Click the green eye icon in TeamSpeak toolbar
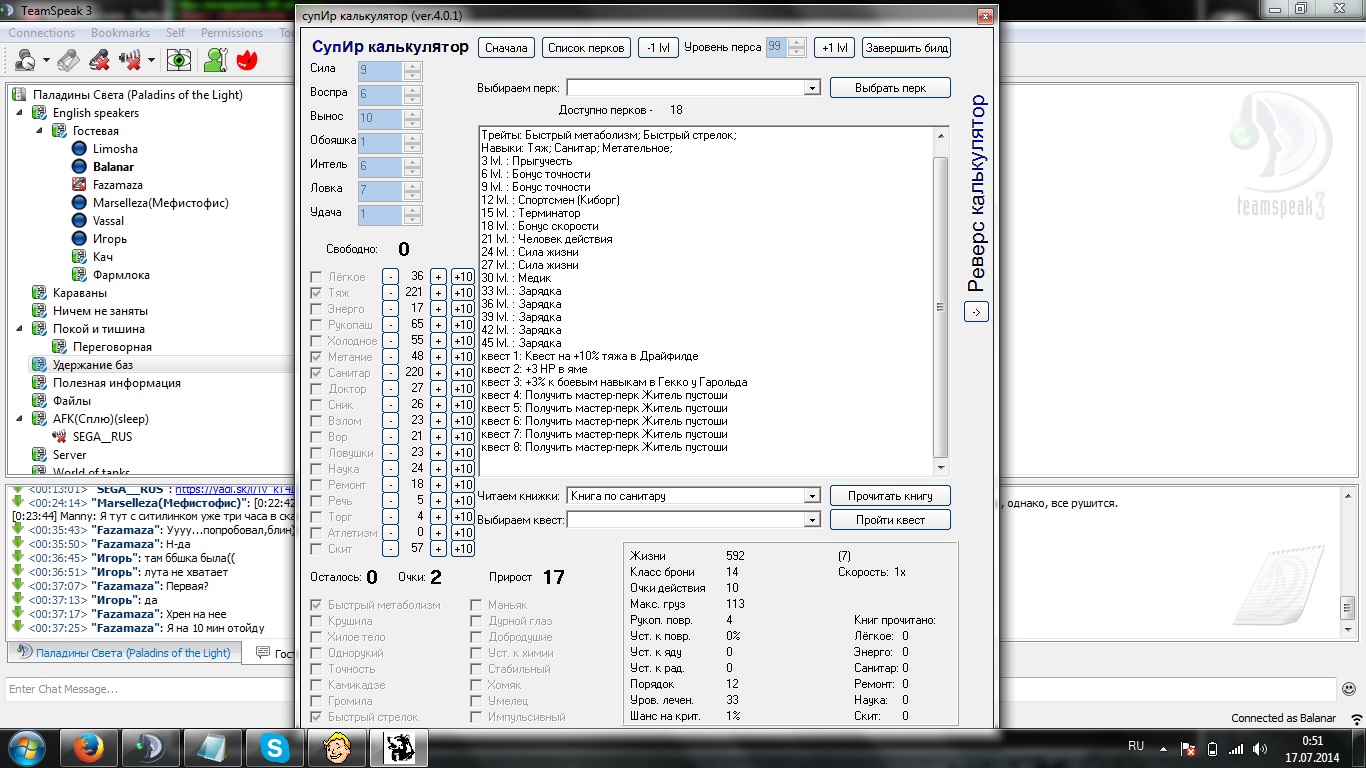1366x768 pixels. (x=179, y=60)
